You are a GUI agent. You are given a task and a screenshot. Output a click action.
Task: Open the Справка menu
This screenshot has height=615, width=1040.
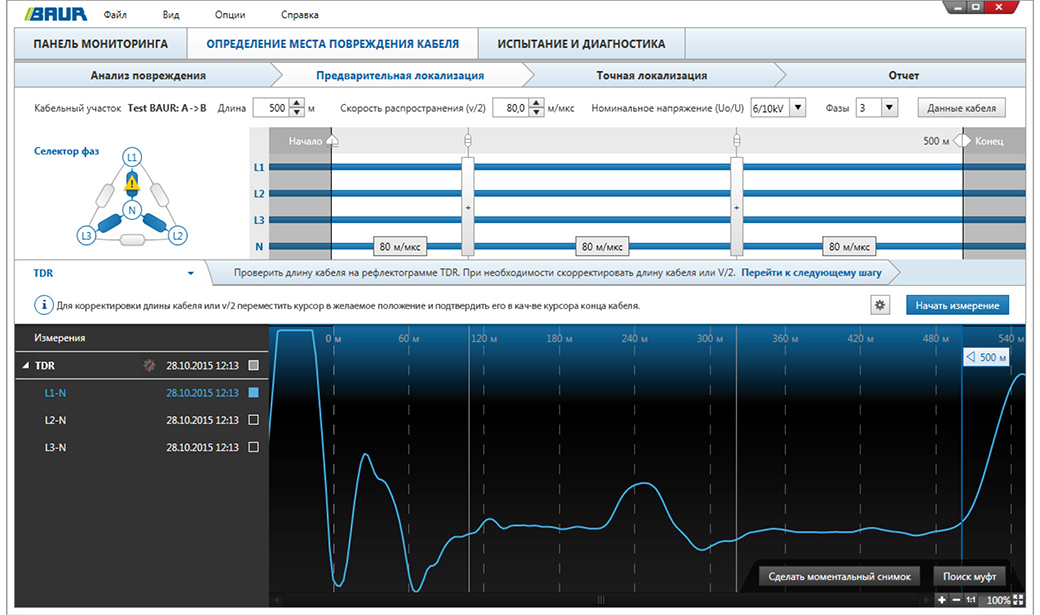point(300,15)
